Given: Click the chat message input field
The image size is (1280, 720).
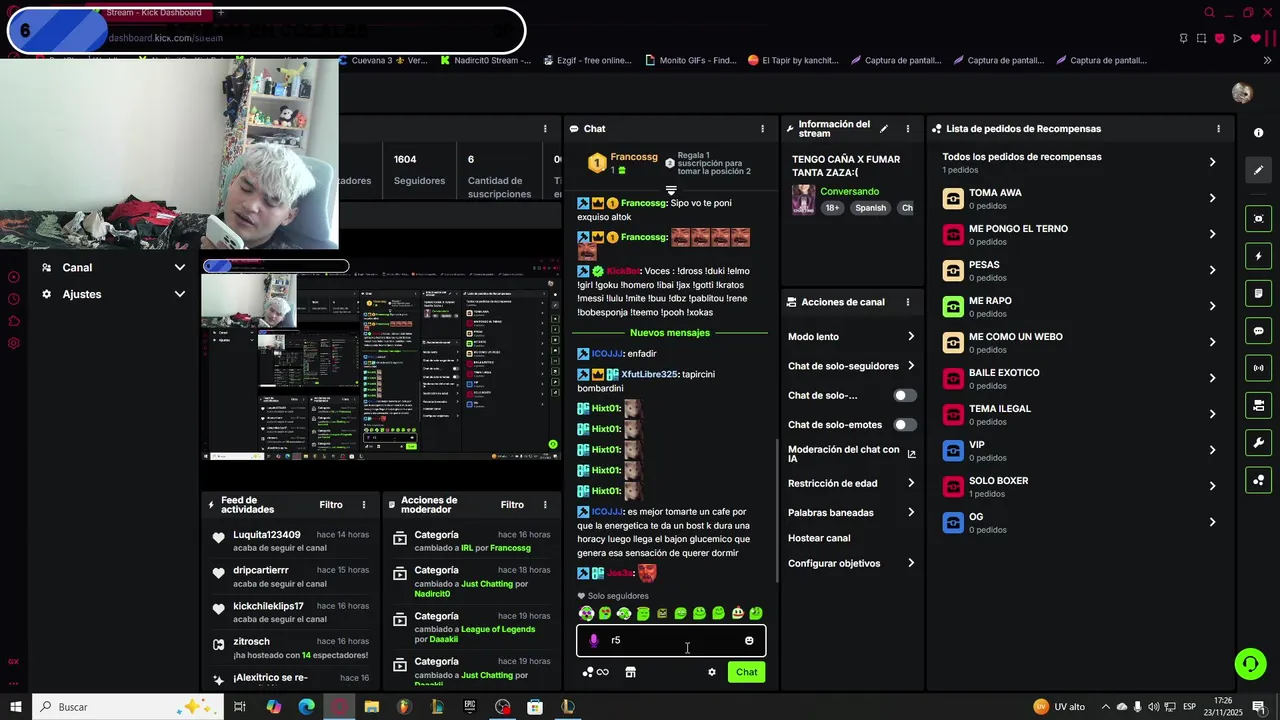Looking at the screenshot, I should [671, 641].
